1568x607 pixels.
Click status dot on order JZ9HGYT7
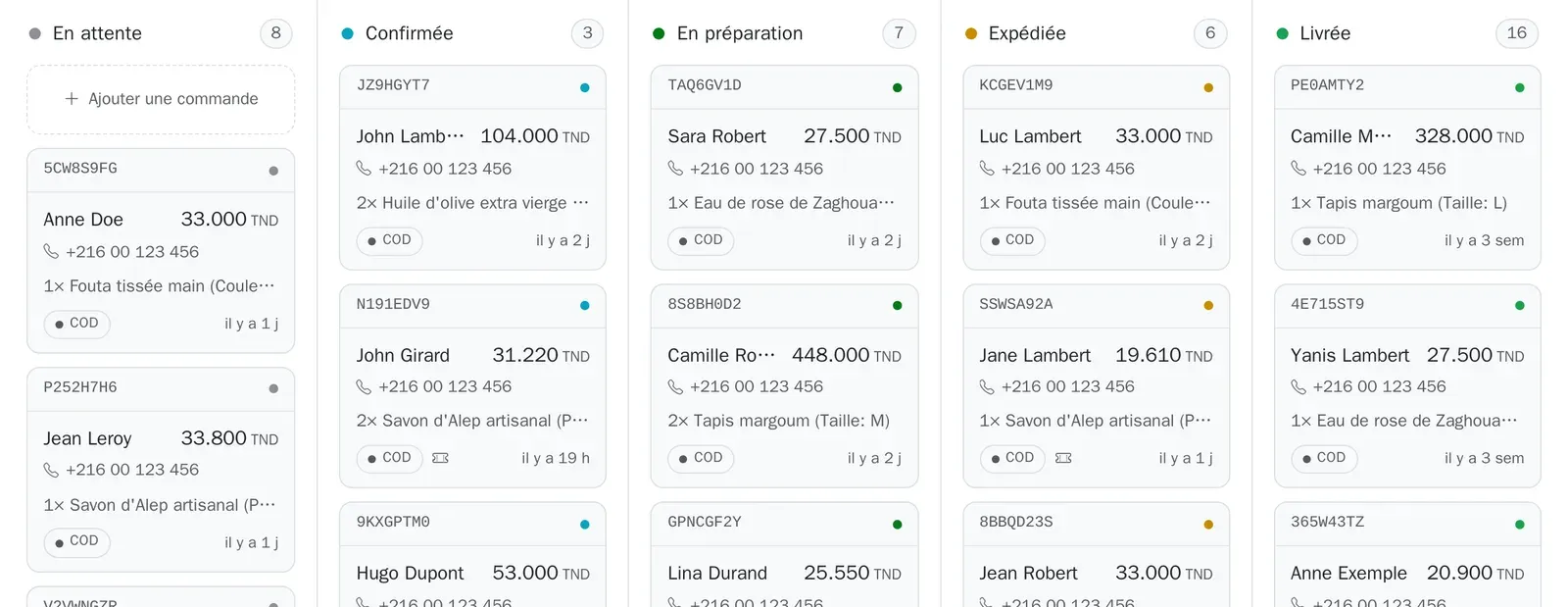(x=585, y=87)
